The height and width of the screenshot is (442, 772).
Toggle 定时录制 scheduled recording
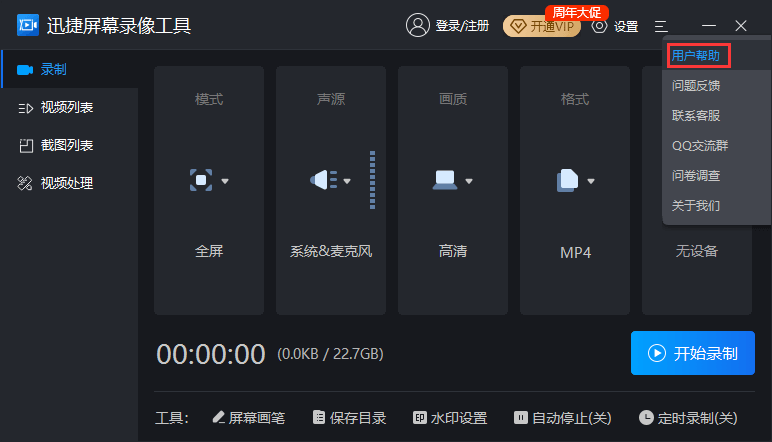tap(688, 417)
